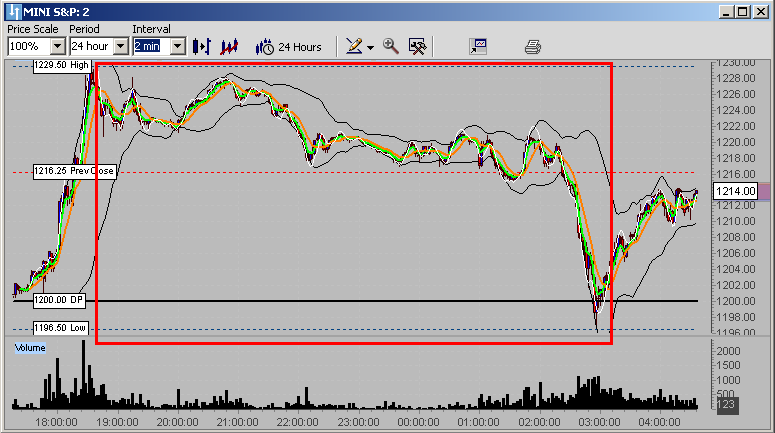The height and width of the screenshot is (433, 775).
Task: Open the red line indicators icon
Action: pyautogui.click(x=229, y=46)
